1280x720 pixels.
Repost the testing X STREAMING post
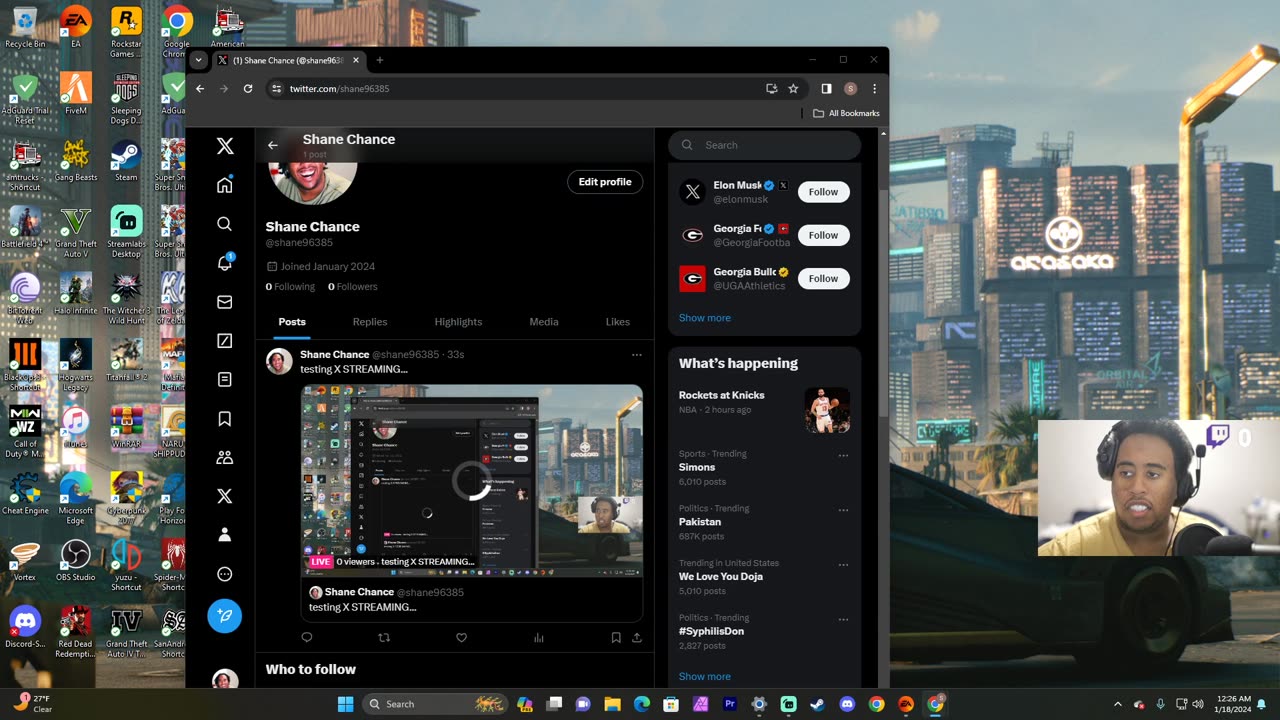(x=384, y=637)
